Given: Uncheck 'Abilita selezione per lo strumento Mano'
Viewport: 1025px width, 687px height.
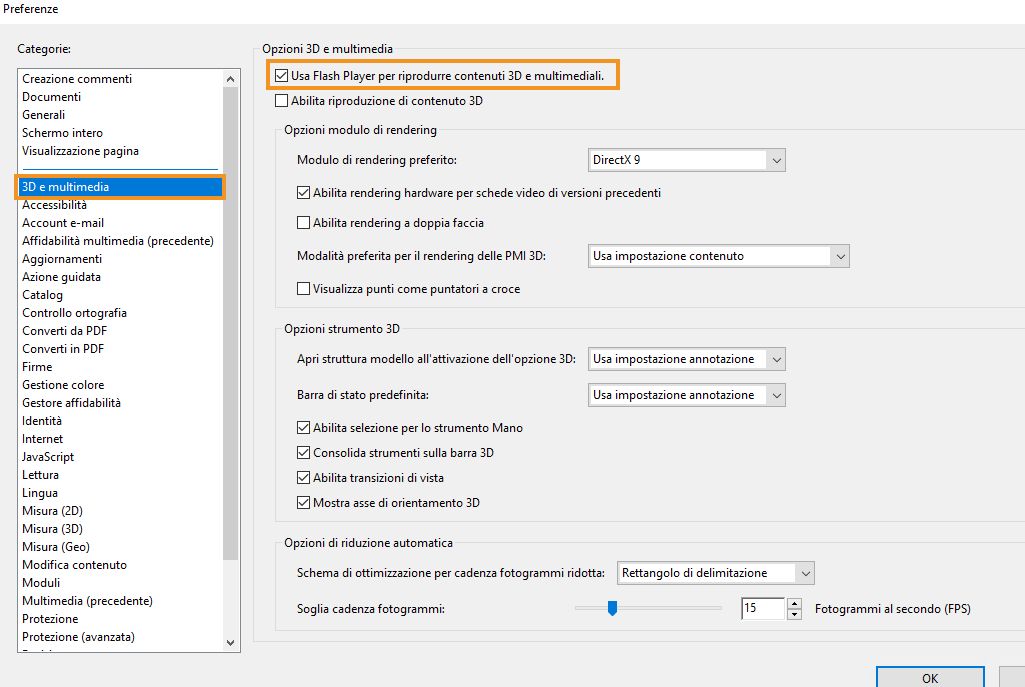Looking at the screenshot, I should click(x=303, y=426).
